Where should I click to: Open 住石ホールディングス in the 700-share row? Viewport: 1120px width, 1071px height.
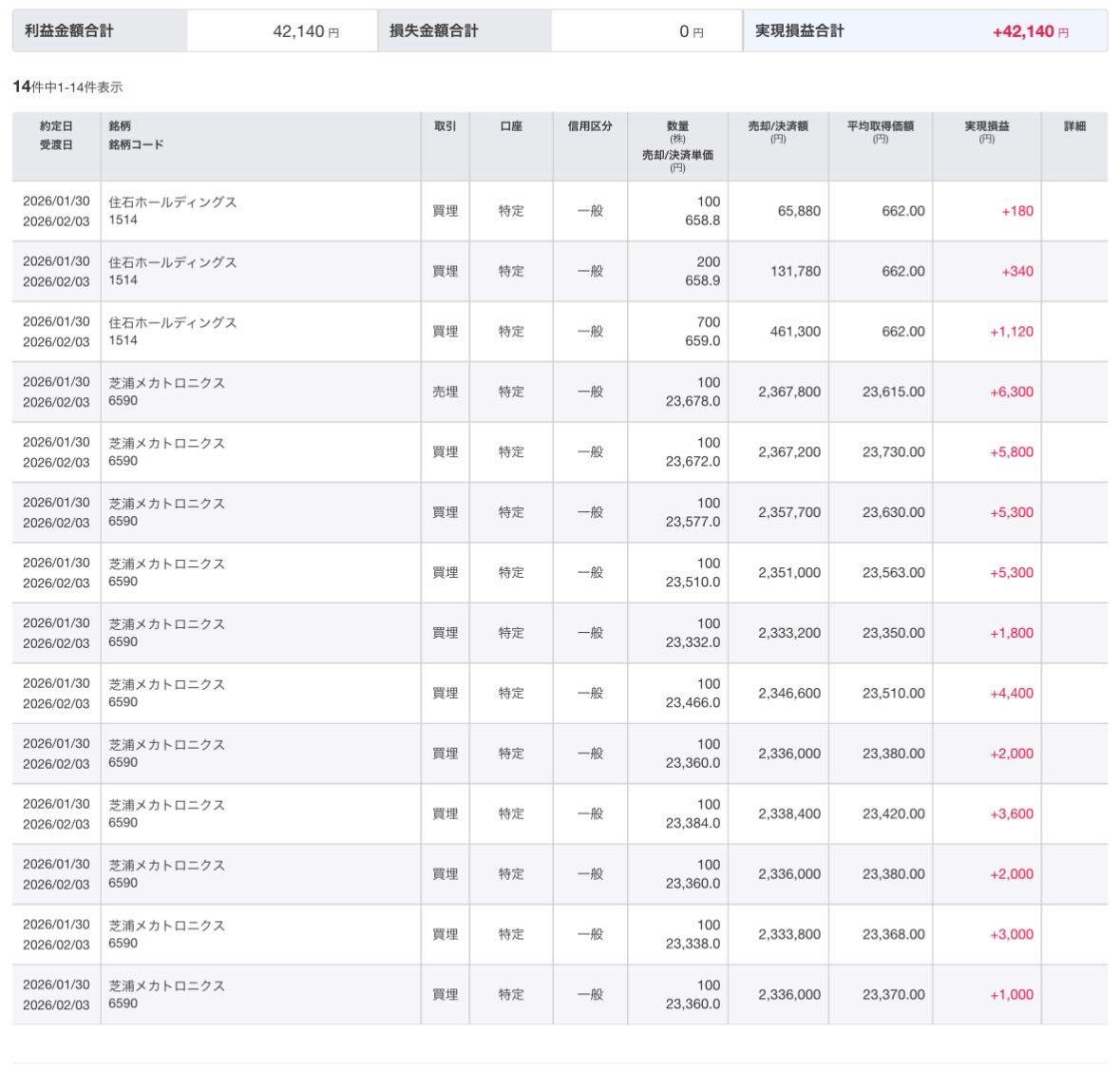tap(173, 323)
